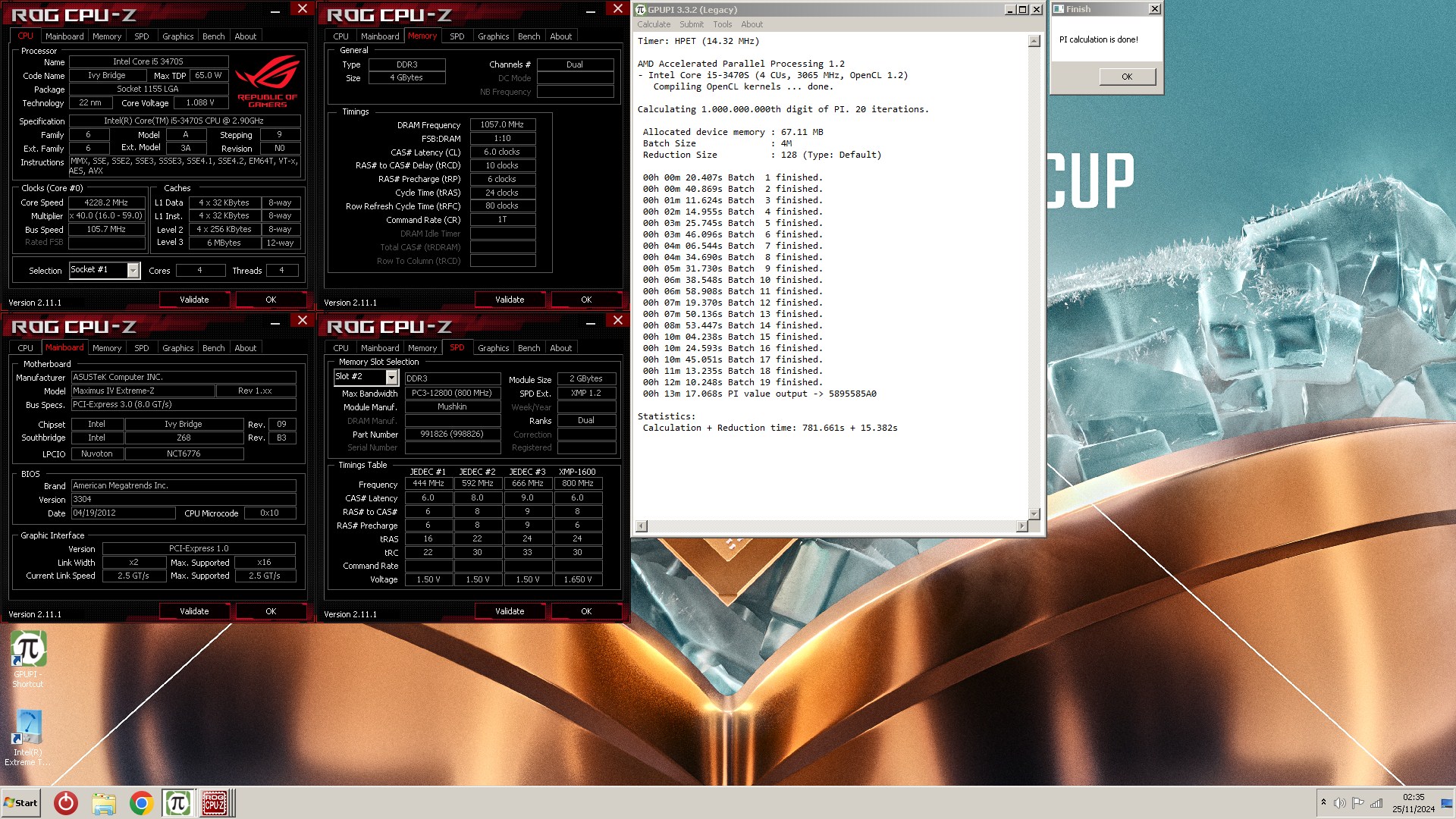1456x819 pixels.
Task: Click the Bus Speed value 105.7 MHz
Action: click(106, 229)
